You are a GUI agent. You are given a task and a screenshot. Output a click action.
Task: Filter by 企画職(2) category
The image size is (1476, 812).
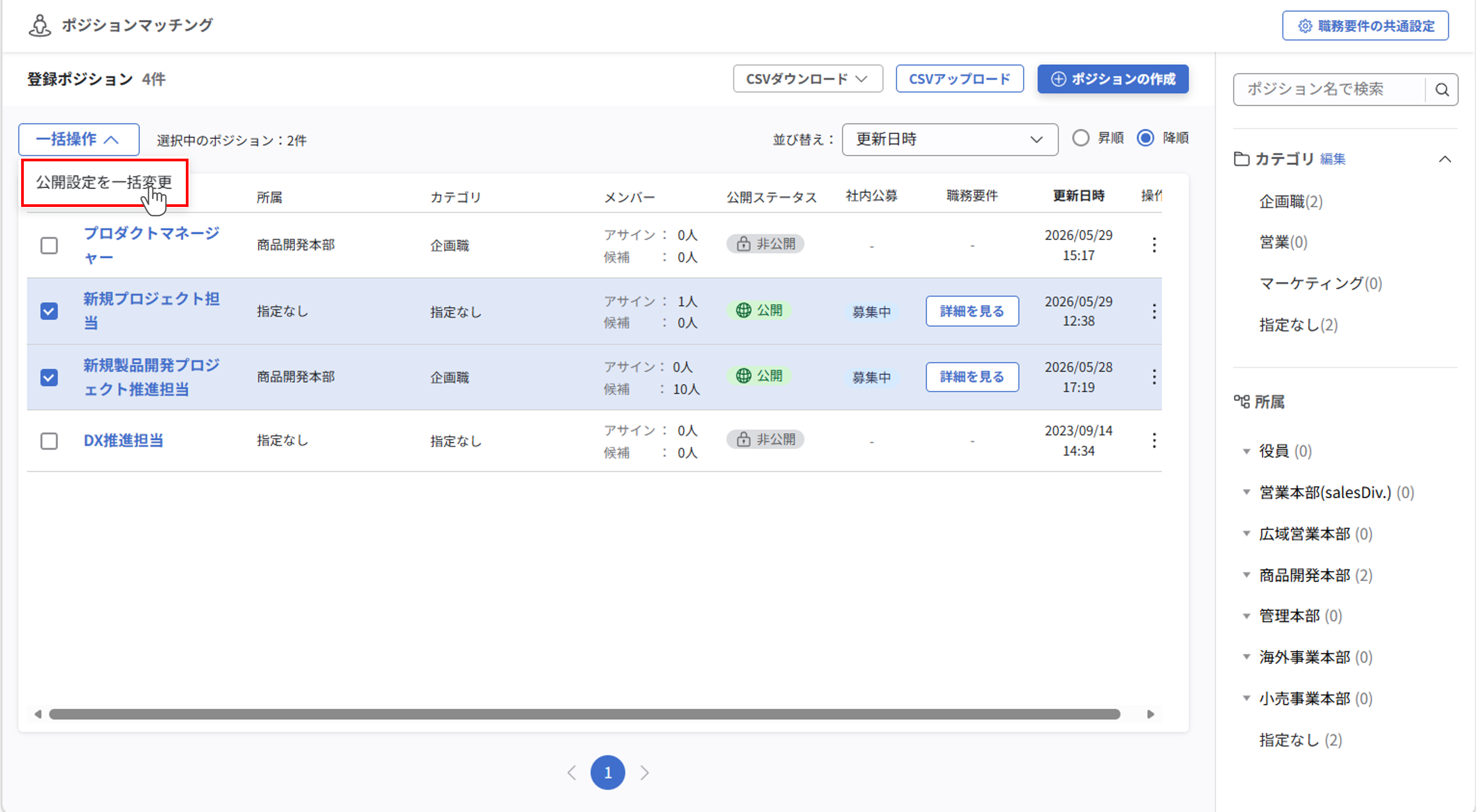click(1291, 202)
